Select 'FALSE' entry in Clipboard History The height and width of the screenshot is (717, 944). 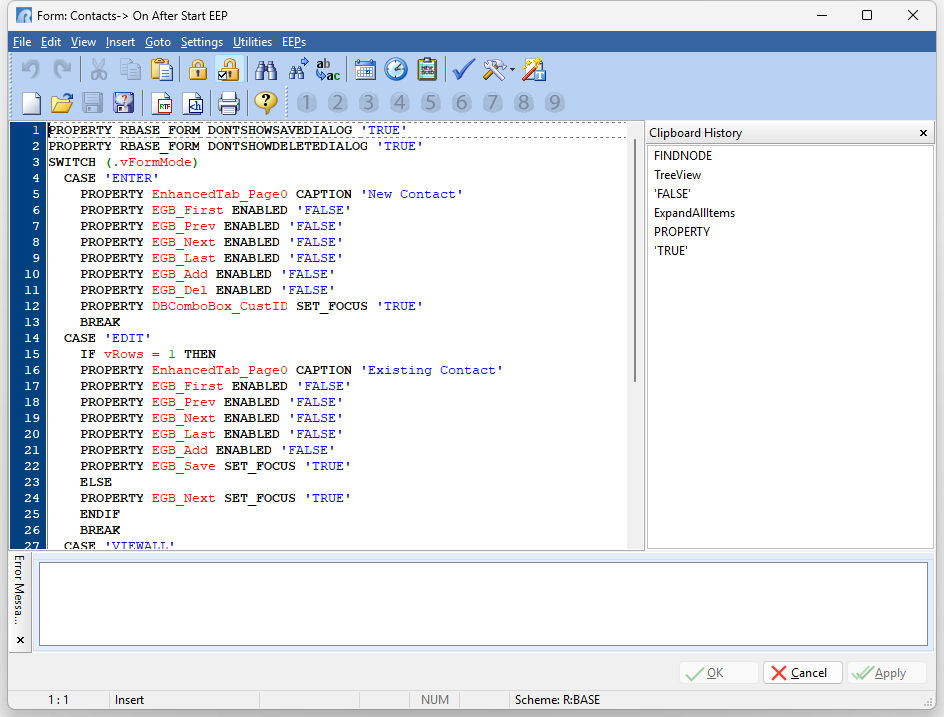672,194
